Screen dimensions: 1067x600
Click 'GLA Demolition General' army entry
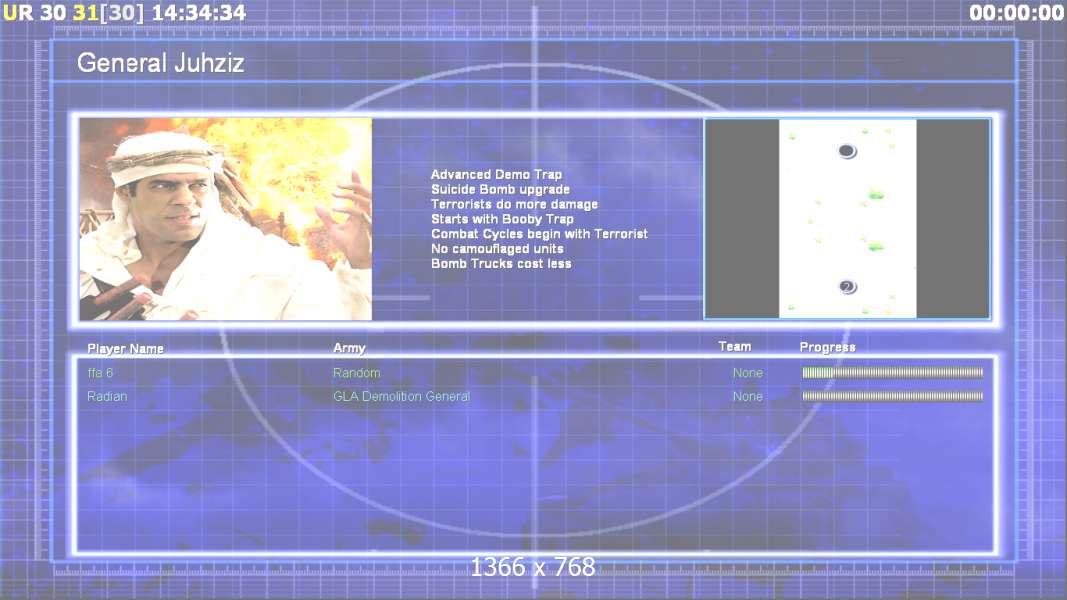[x=401, y=396]
